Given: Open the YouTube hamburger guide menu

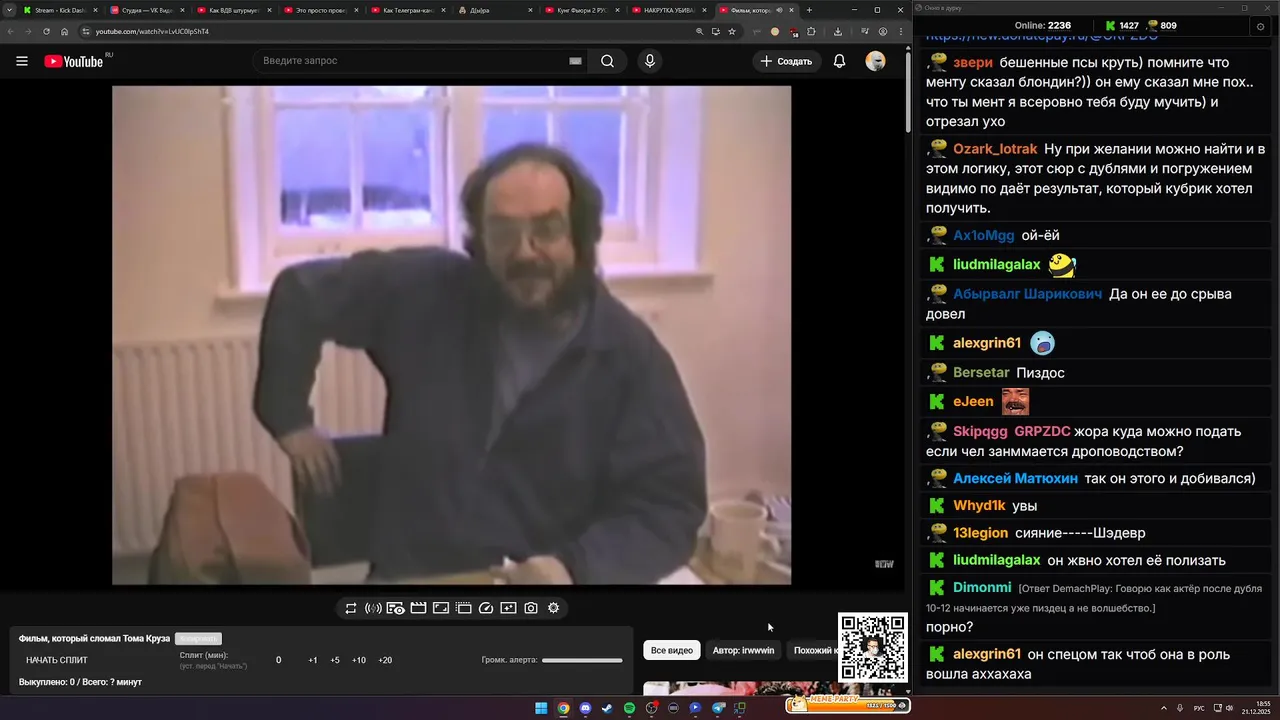Looking at the screenshot, I should coord(22,61).
